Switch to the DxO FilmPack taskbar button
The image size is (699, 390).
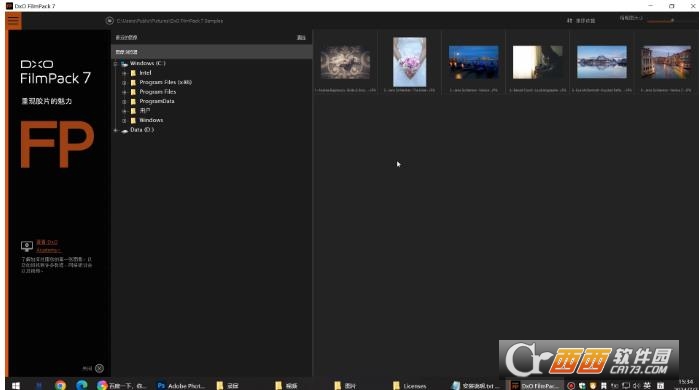coord(535,386)
